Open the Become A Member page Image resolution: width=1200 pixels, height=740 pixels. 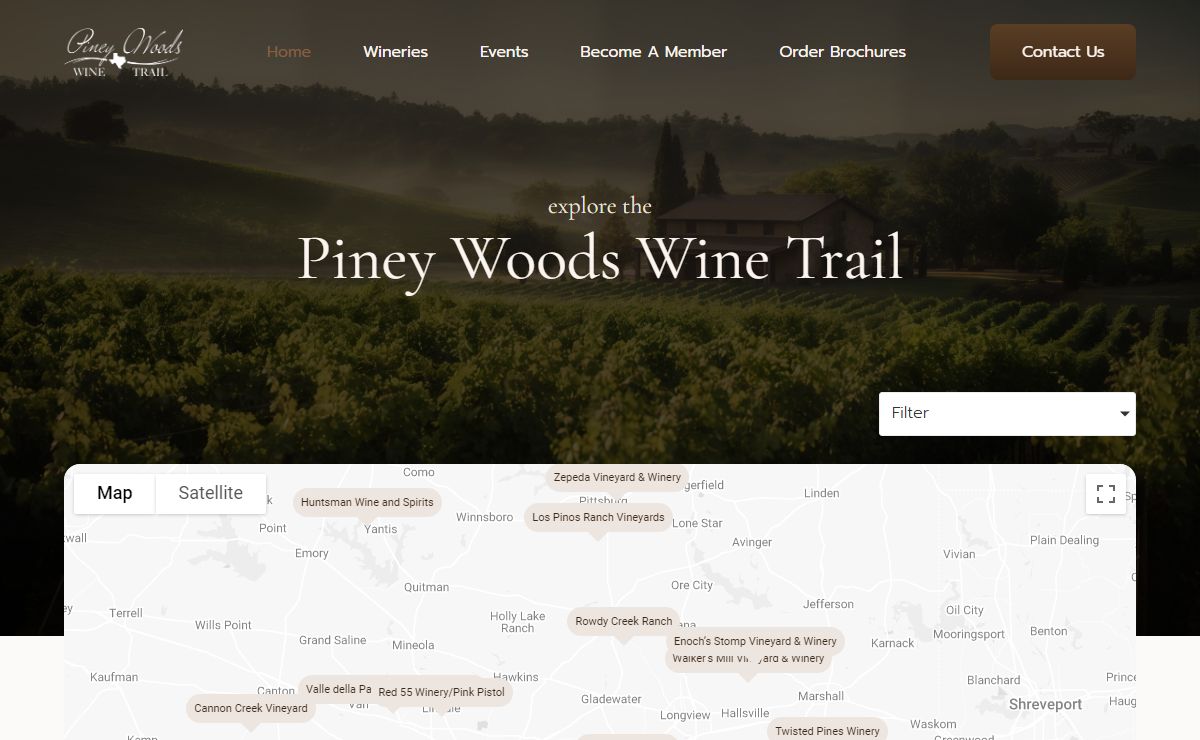coord(653,52)
